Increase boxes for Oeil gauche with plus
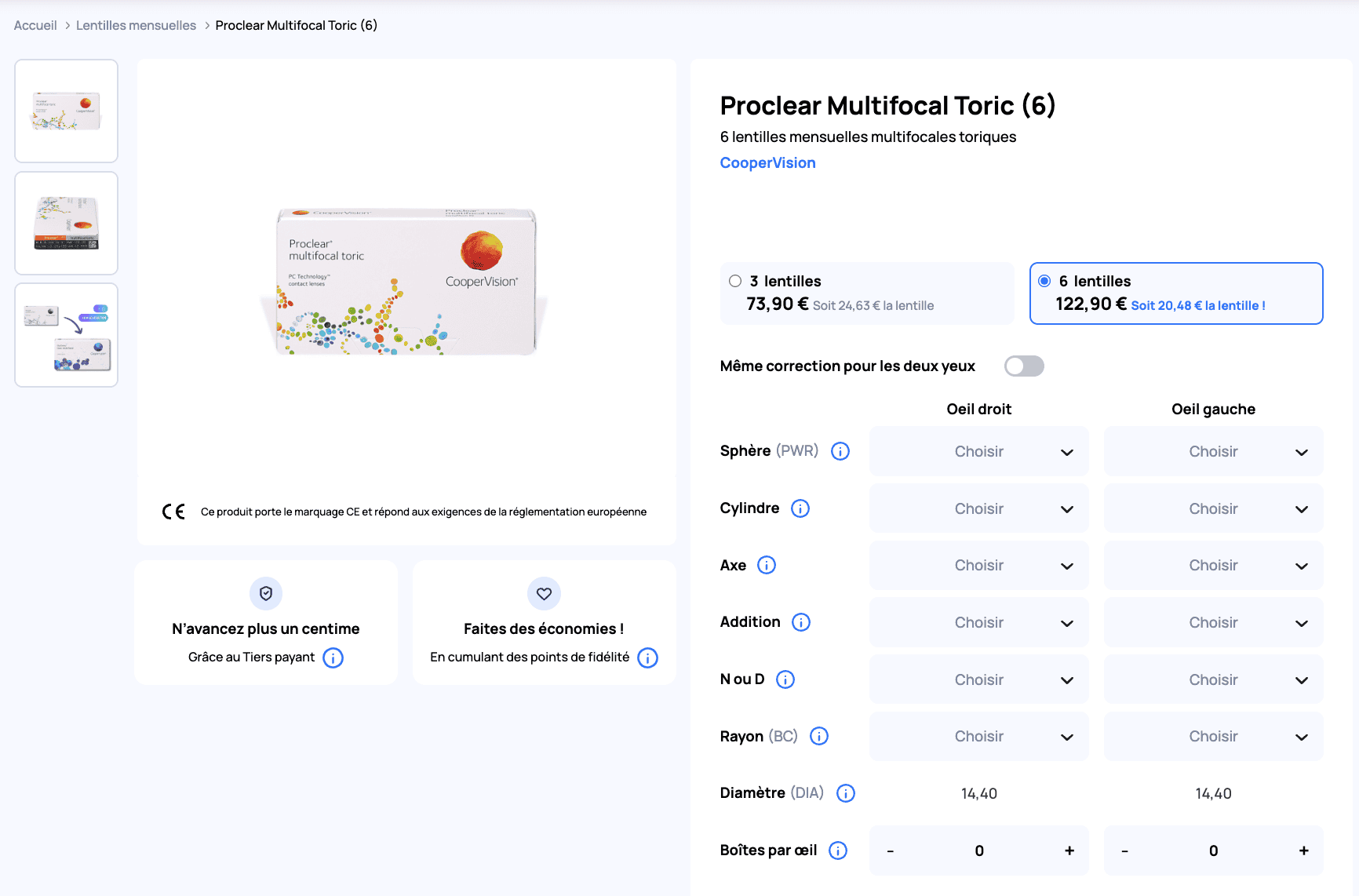 [1303, 850]
